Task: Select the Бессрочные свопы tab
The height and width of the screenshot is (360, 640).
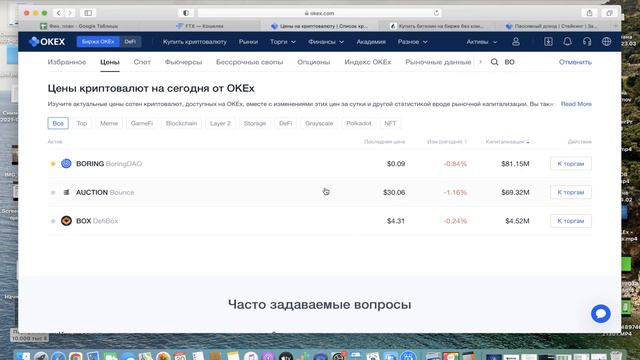Action: pos(249,62)
